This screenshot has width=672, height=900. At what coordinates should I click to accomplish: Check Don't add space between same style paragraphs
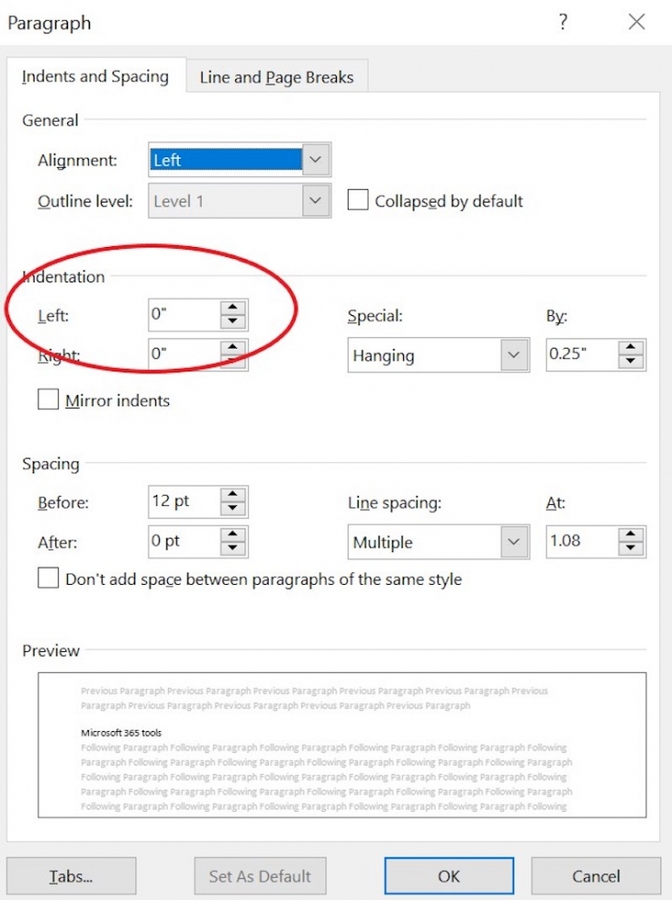click(47, 578)
